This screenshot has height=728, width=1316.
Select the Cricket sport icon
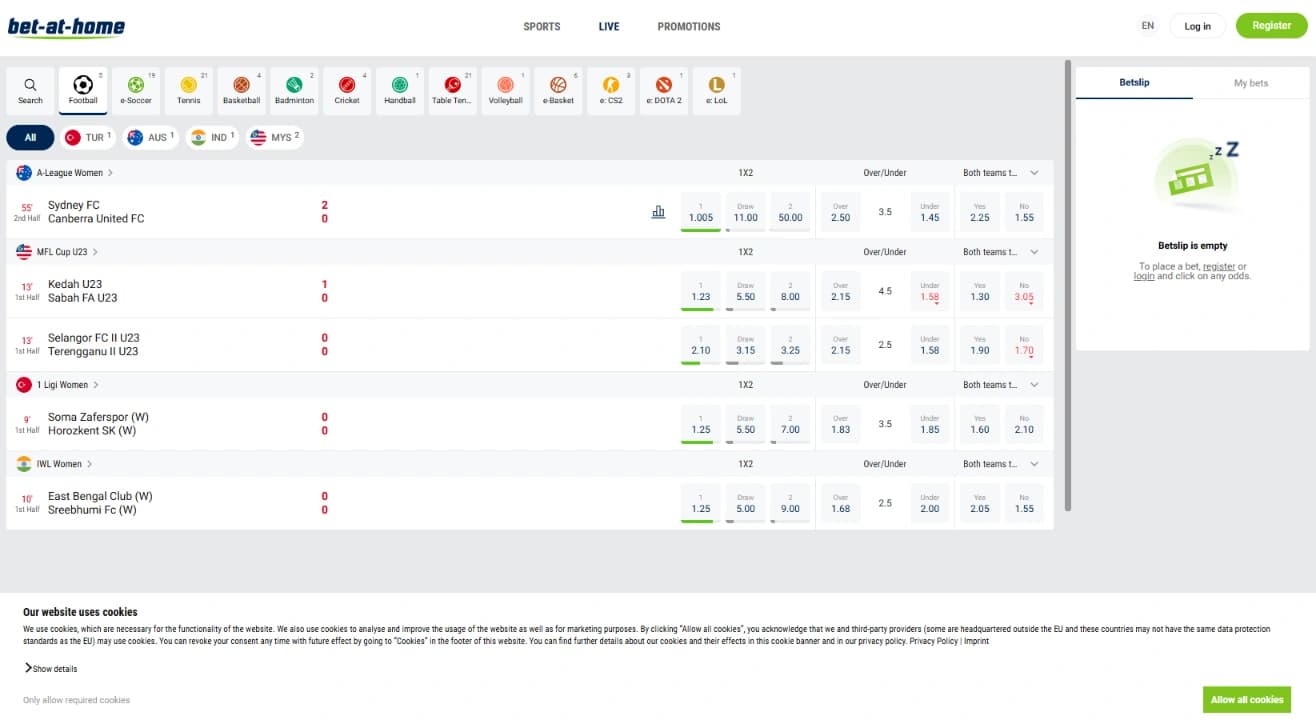pos(347,89)
